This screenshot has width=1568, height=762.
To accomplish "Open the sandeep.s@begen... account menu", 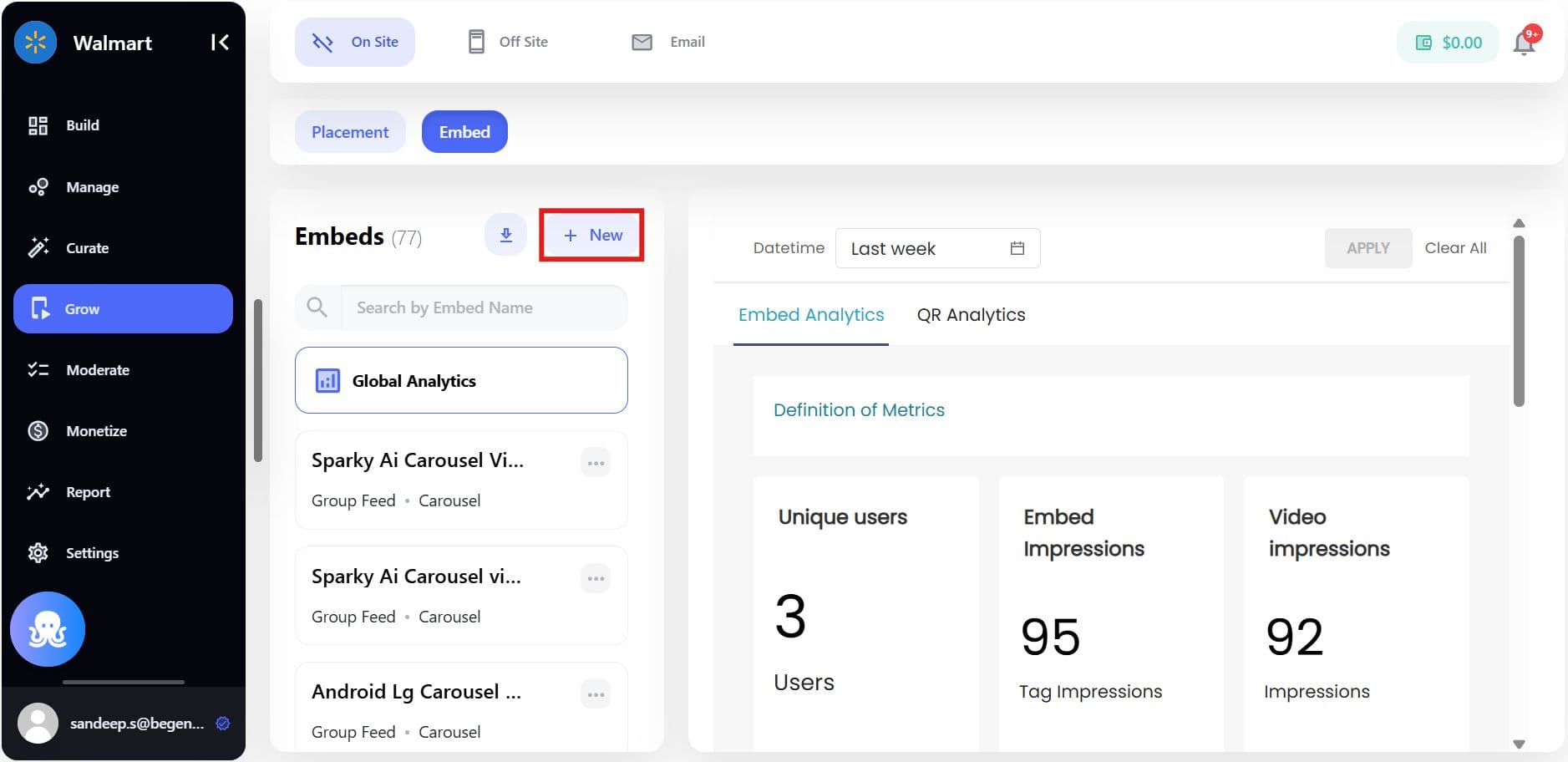I will [124, 724].
